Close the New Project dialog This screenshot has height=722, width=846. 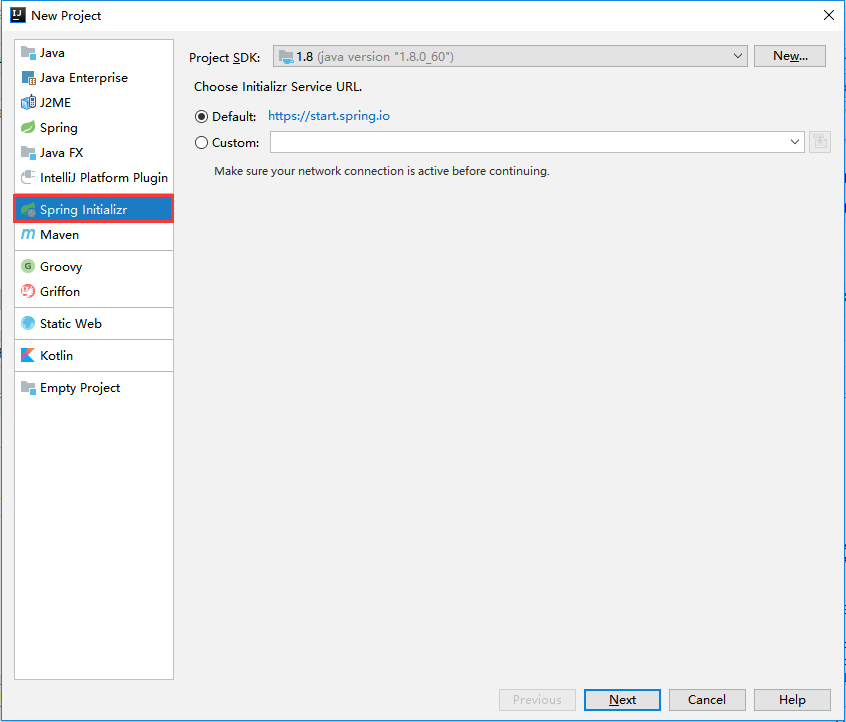pos(829,15)
